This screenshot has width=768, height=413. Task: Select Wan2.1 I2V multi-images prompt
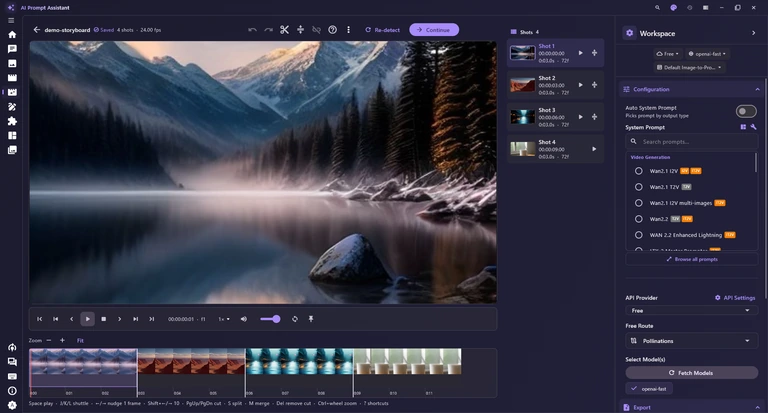[639, 203]
